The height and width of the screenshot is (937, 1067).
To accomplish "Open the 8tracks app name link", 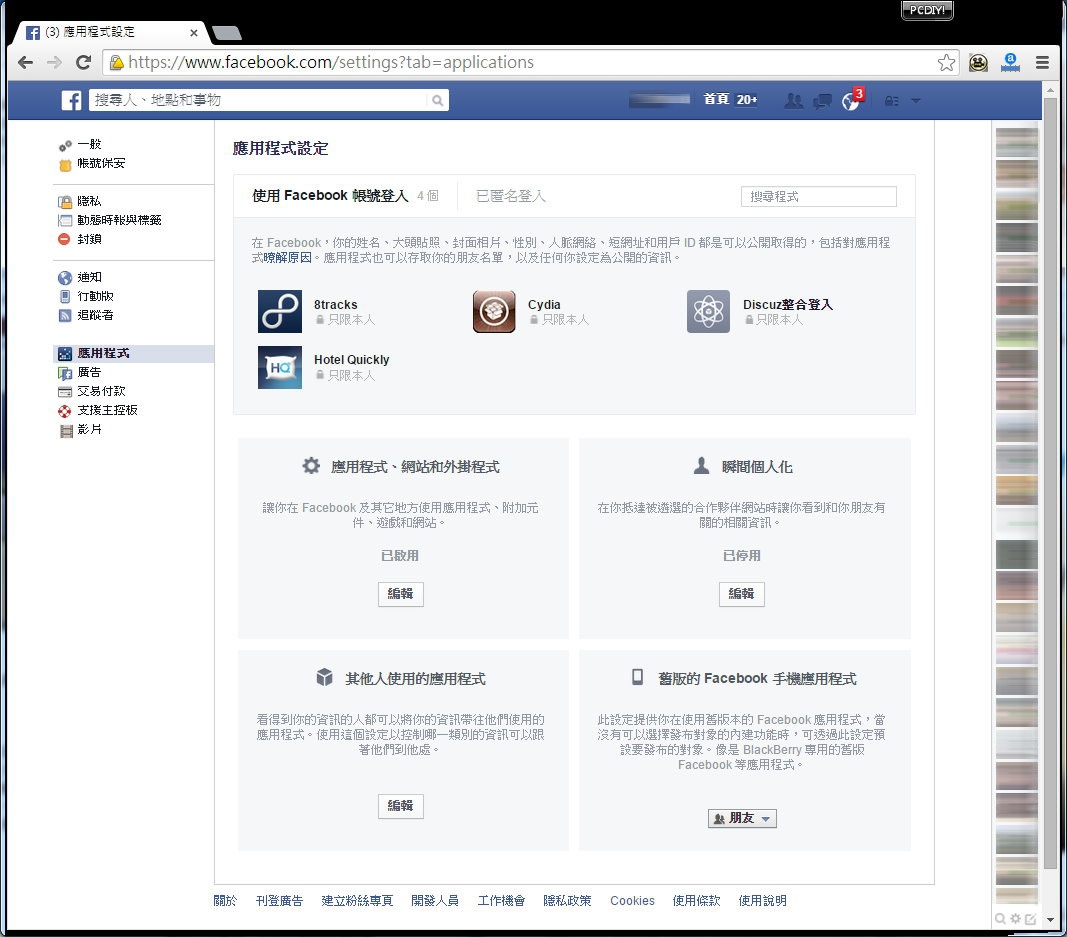I will click(x=335, y=305).
